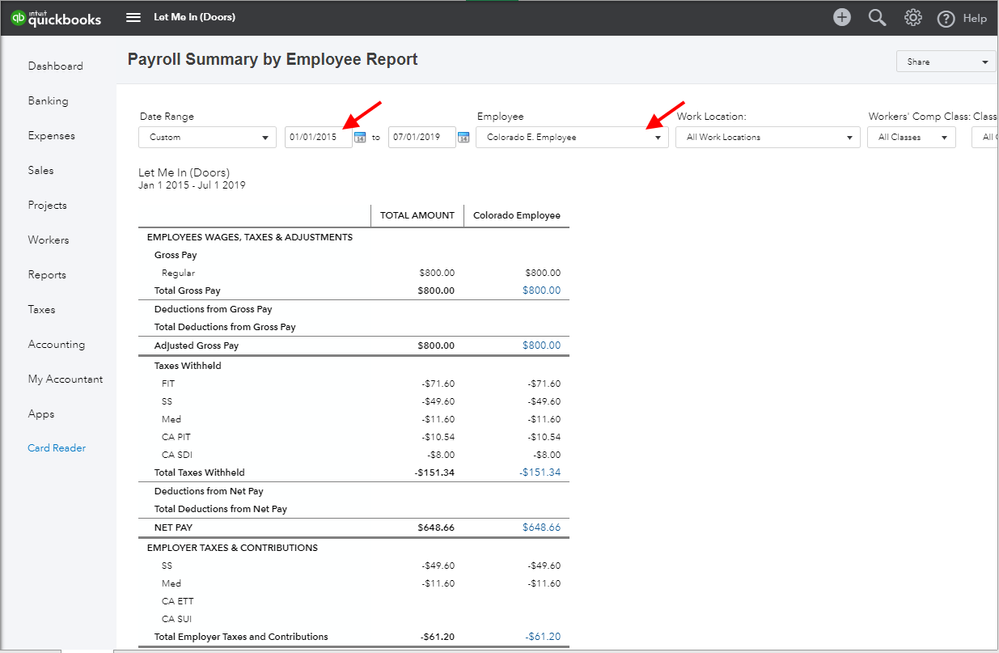The width and height of the screenshot is (999, 653).
Task: Go to Dashboard in sidebar
Action: pyautogui.click(x=55, y=66)
